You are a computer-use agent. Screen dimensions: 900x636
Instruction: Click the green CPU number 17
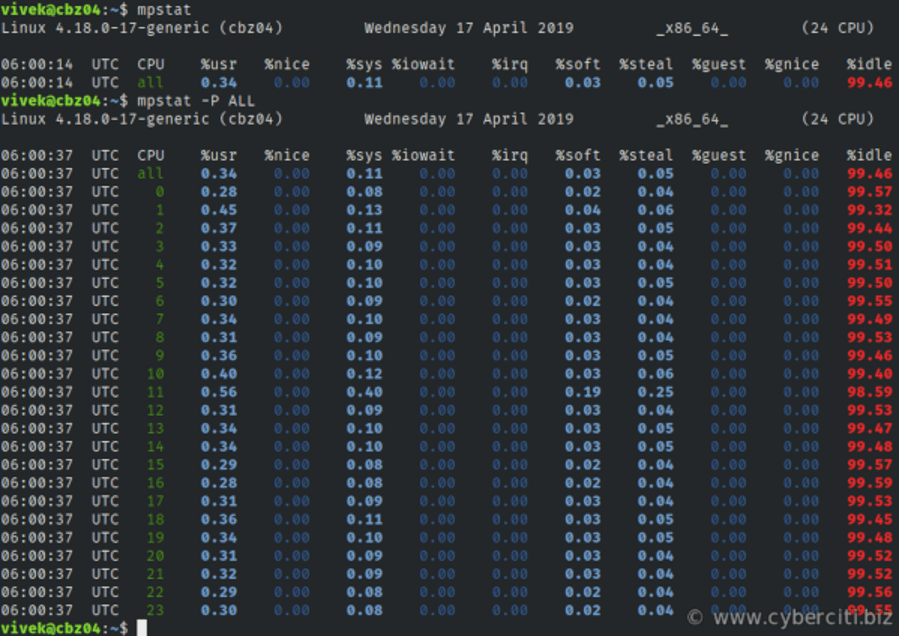tap(155, 502)
